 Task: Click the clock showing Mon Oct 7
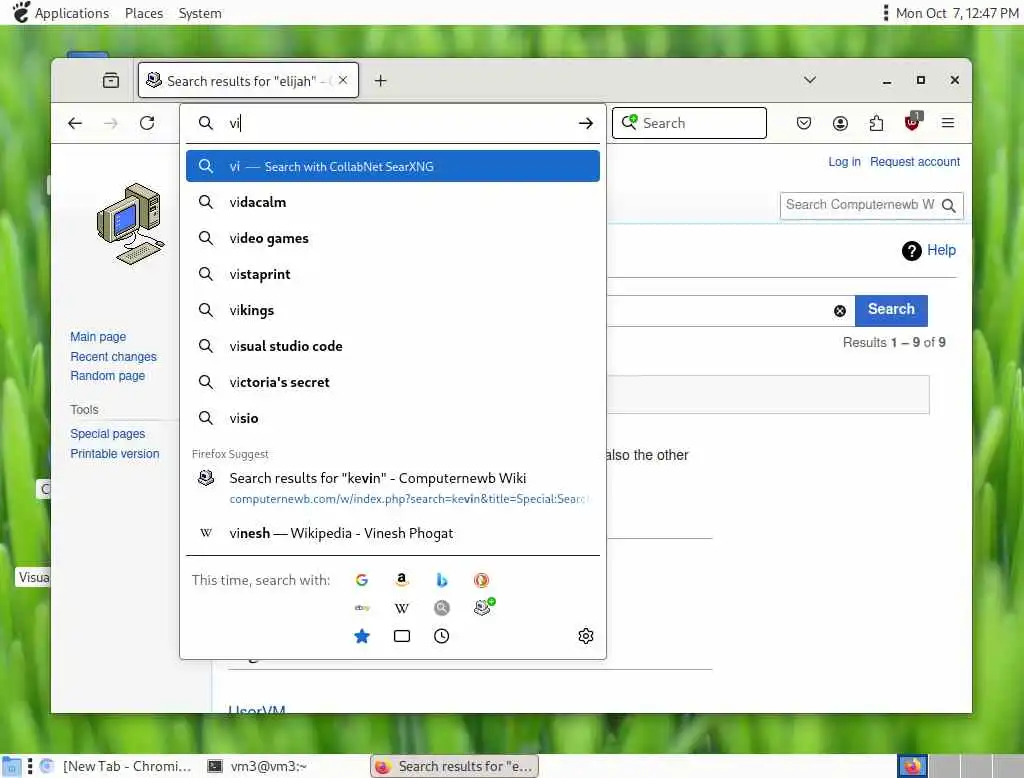957,13
